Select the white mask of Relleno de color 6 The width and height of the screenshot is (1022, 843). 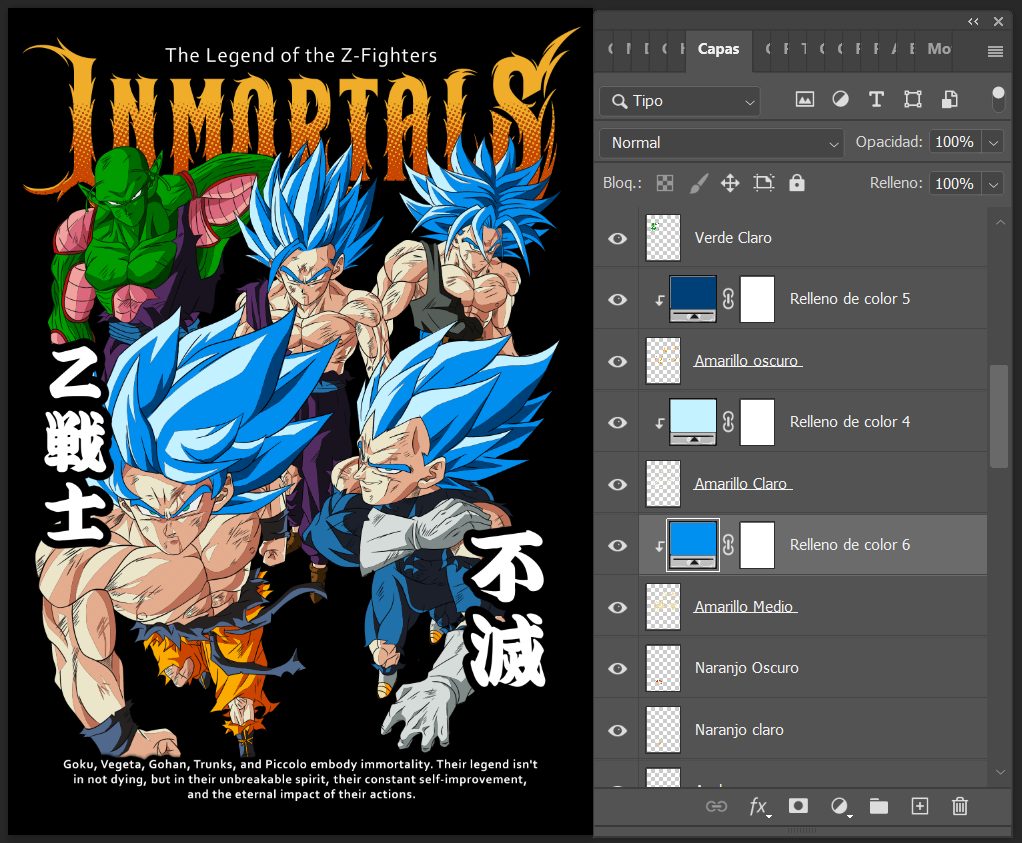click(757, 545)
